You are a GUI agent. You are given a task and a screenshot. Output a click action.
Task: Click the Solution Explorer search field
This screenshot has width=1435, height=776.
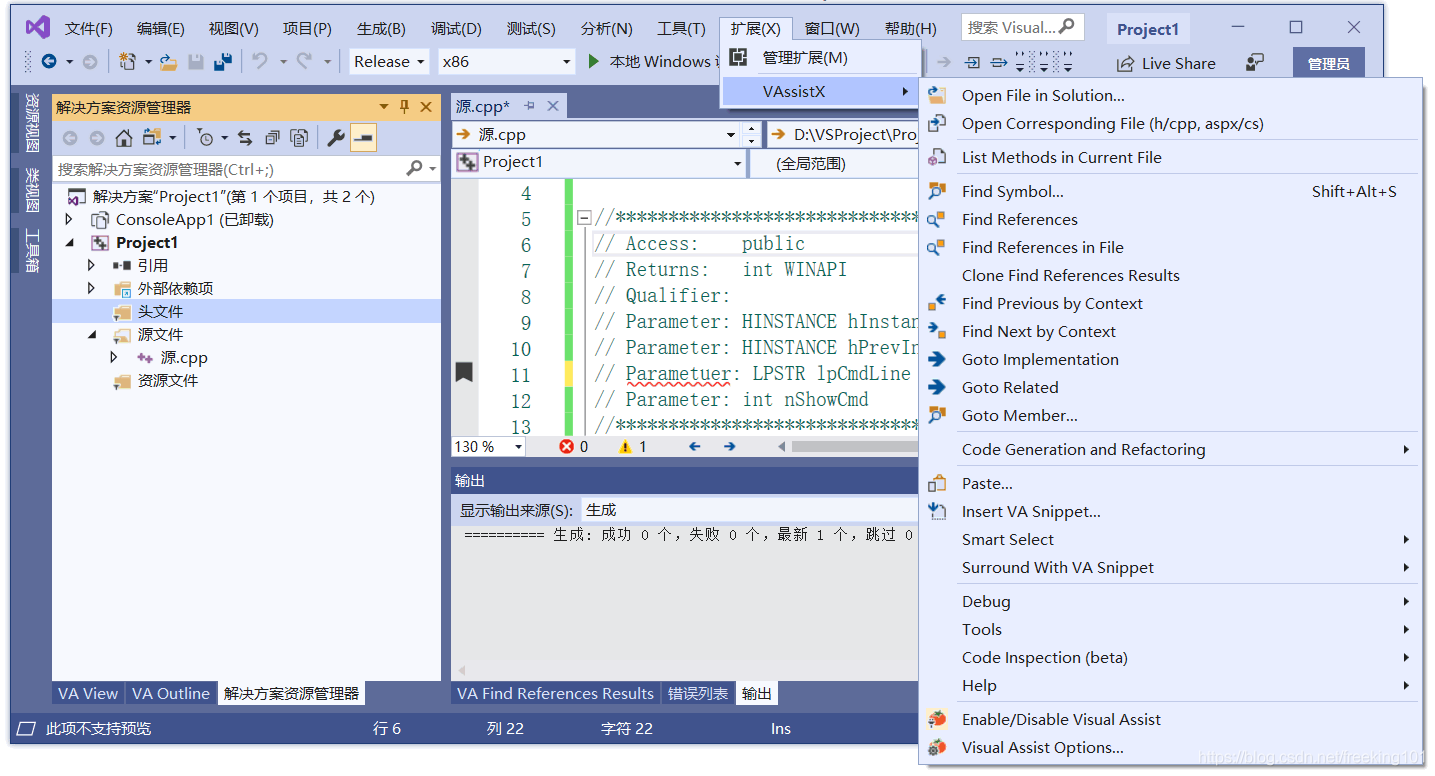point(230,170)
